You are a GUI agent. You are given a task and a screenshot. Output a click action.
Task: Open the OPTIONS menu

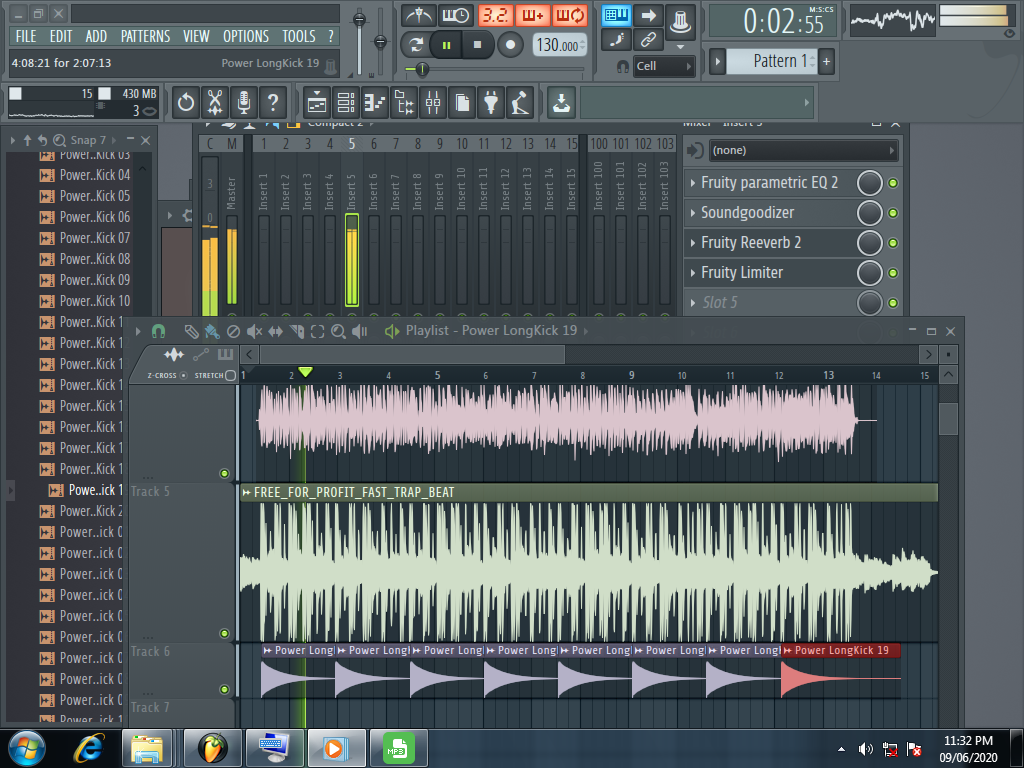[x=245, y=36]
